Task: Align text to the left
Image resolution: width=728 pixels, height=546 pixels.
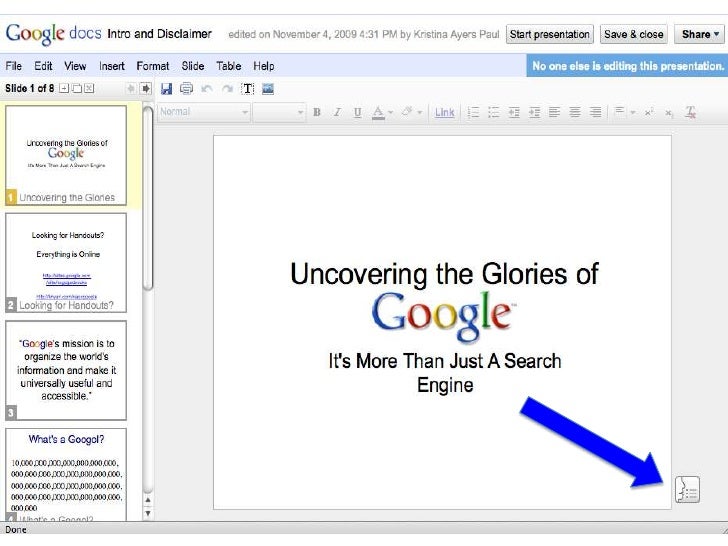Action: click(x=554, y=112)
